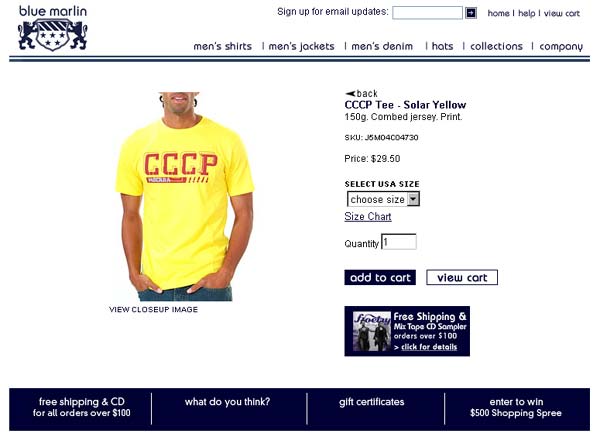Submit email signup with the arrow button

471,13
